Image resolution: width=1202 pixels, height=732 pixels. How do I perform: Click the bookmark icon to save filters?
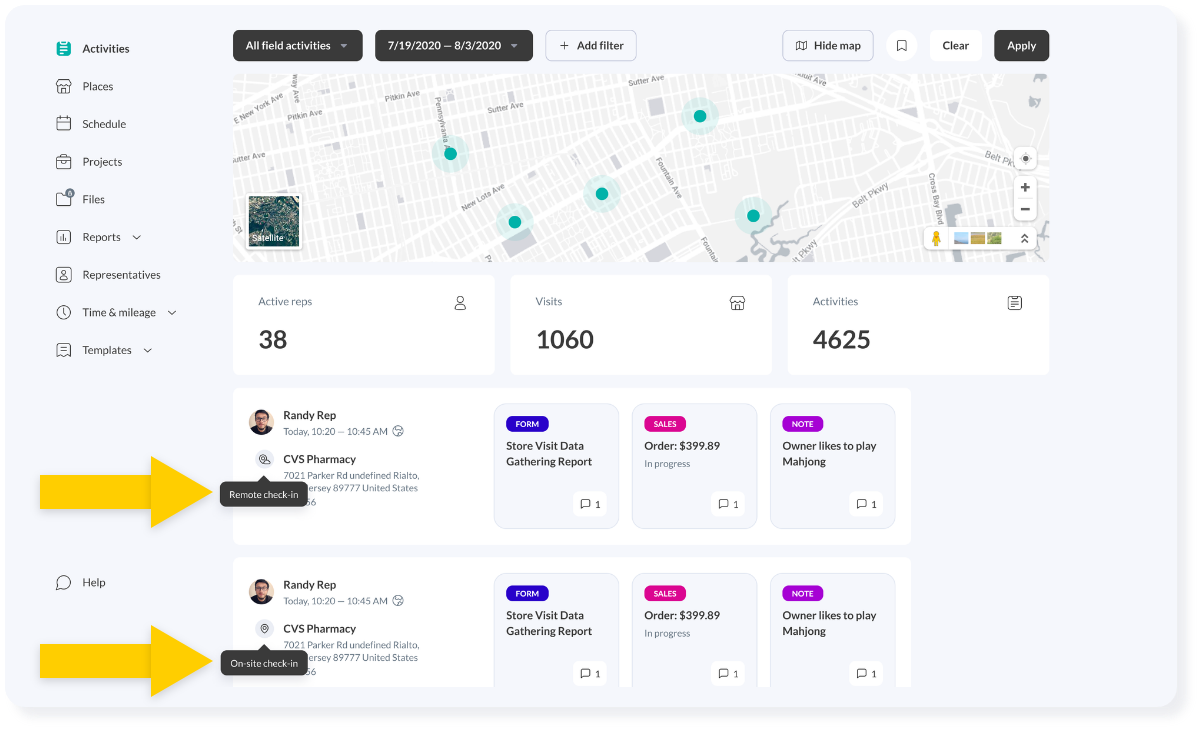[901, 45]
